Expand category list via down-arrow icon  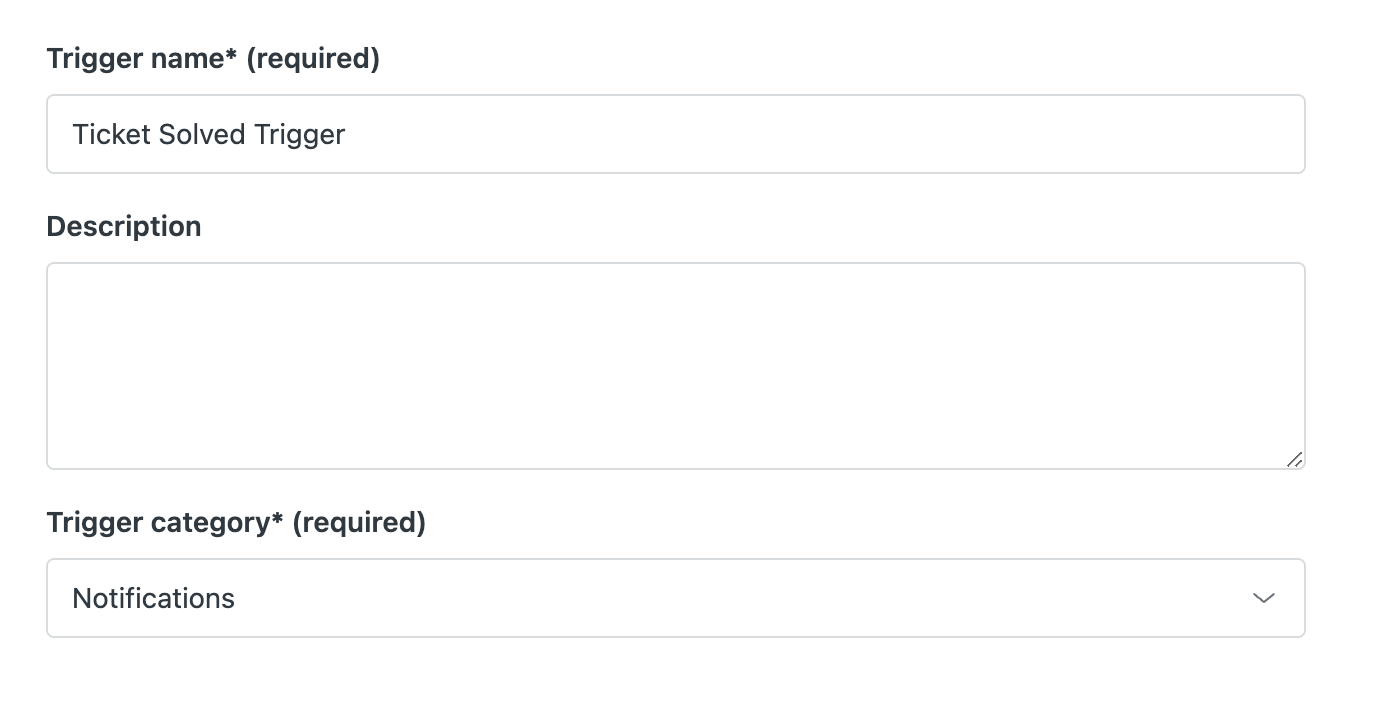pos(1263,598)
